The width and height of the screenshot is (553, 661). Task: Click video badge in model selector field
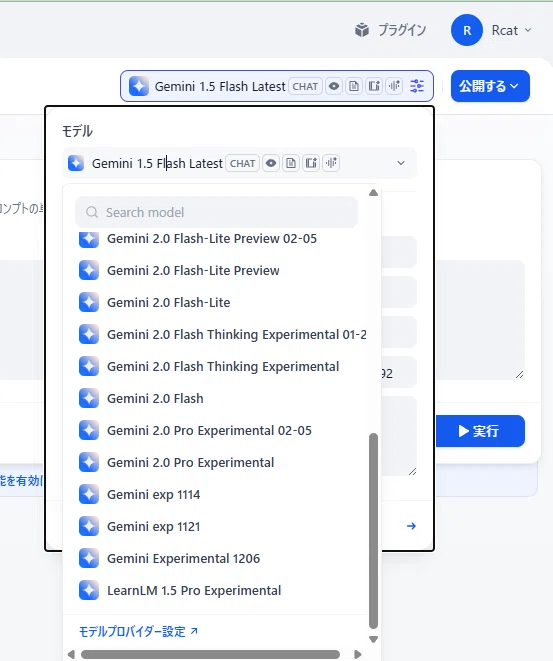tap(311, 163)
